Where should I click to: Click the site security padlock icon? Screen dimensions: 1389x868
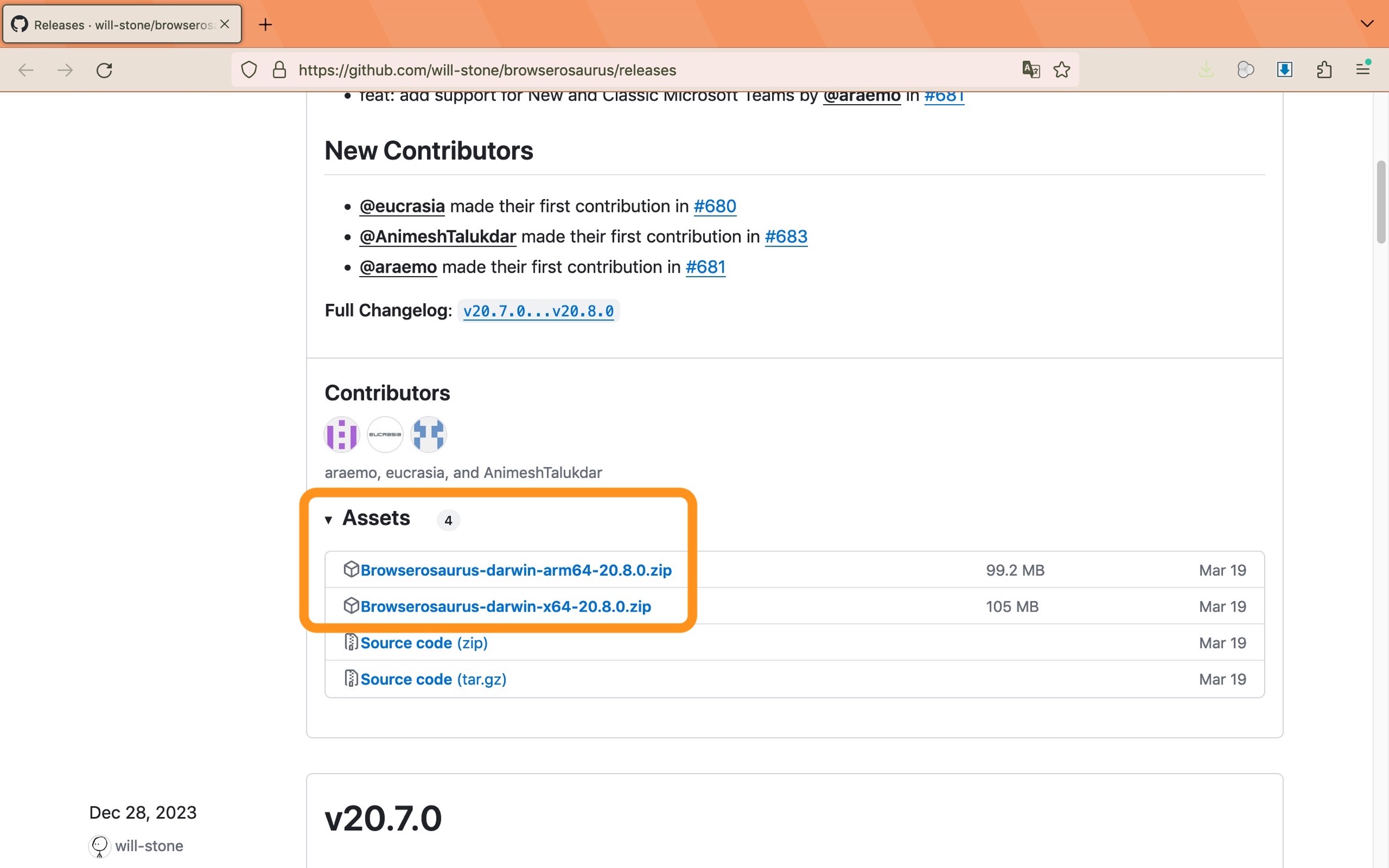point(280,70)
